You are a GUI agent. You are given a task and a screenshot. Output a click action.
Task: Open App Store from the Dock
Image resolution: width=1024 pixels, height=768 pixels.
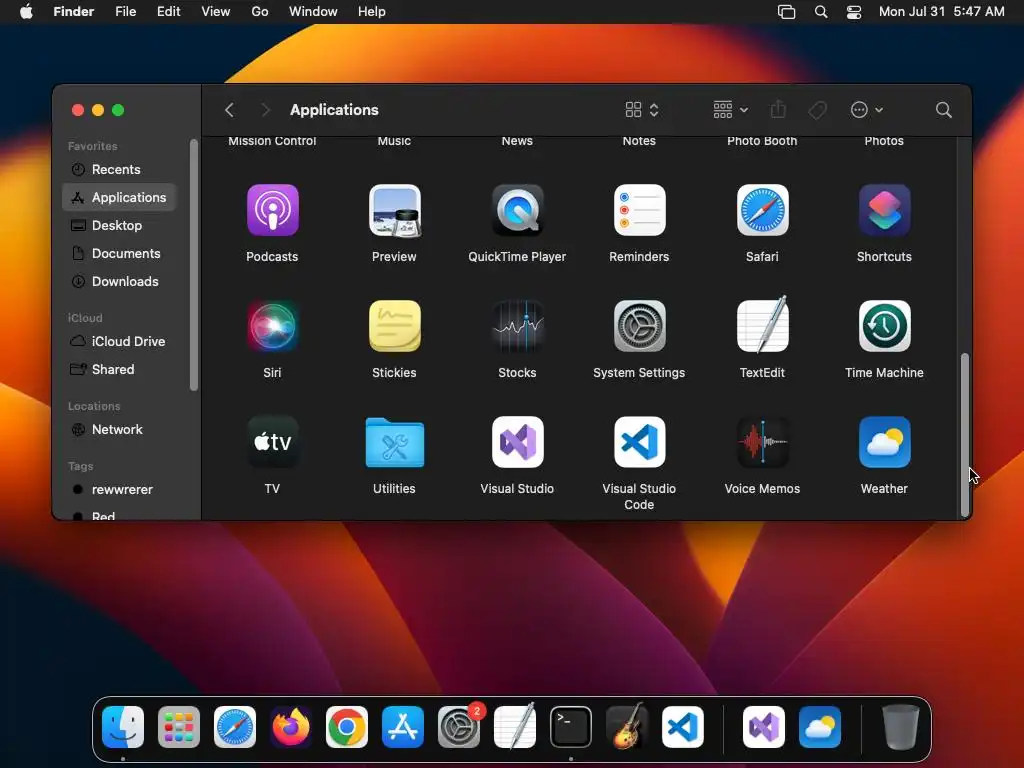(x=403, y=727)
